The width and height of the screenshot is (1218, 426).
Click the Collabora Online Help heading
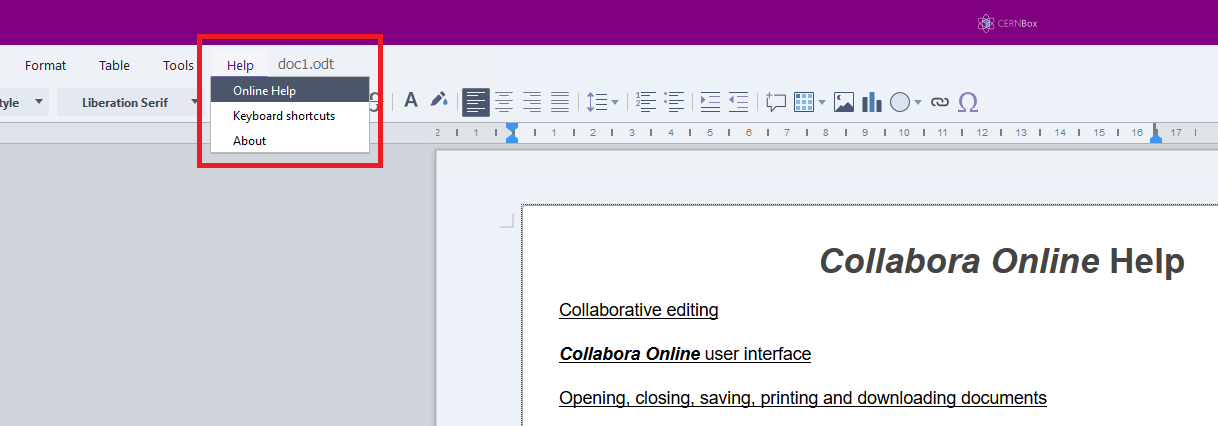[x=1002, y=261]
